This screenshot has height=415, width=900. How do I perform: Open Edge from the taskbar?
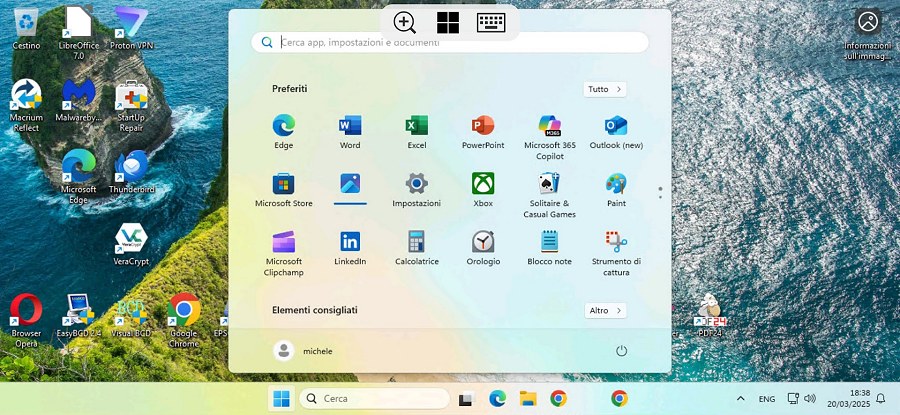click(497, 398)
